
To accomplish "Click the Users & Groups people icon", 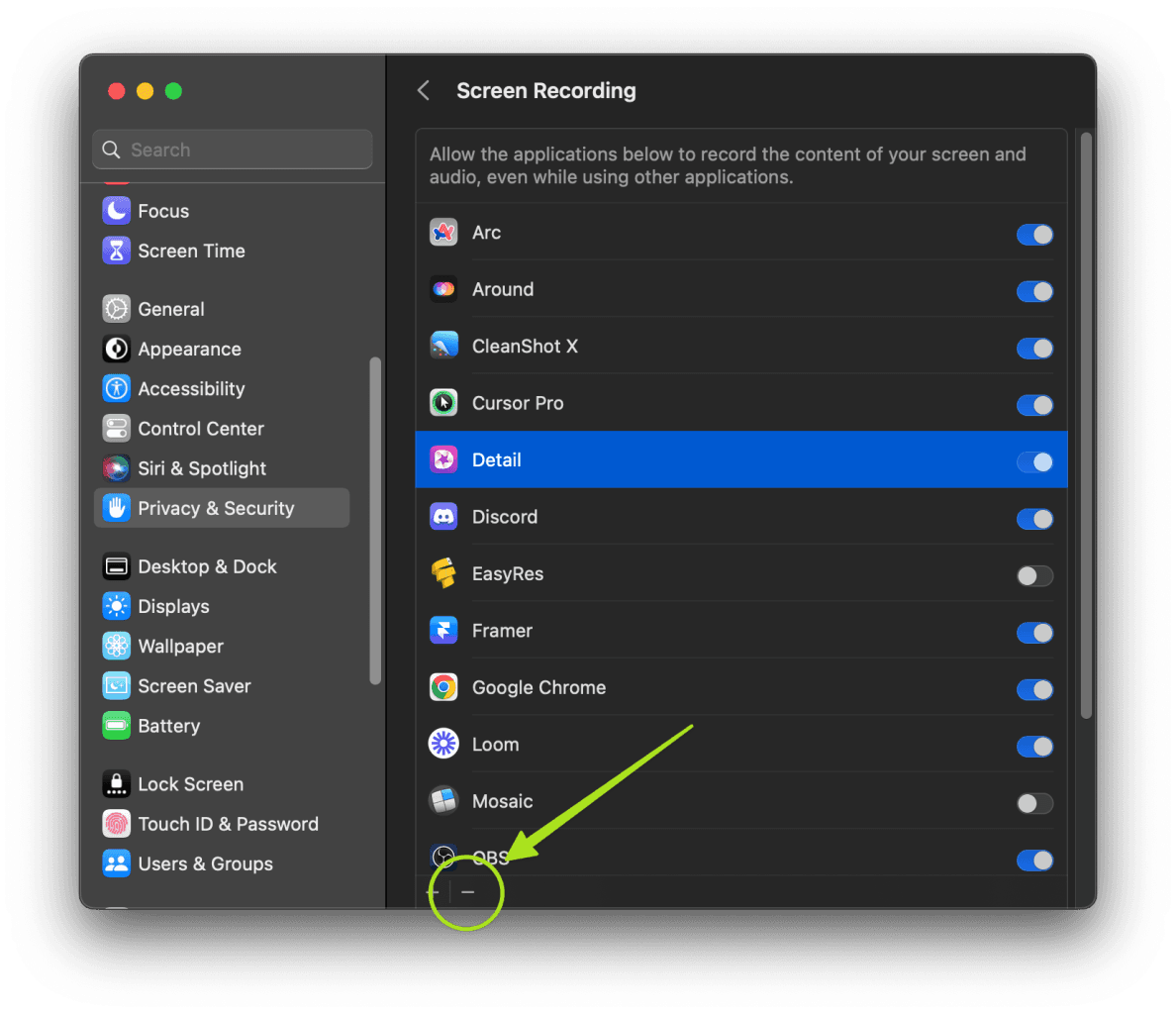I will (116, 863).
